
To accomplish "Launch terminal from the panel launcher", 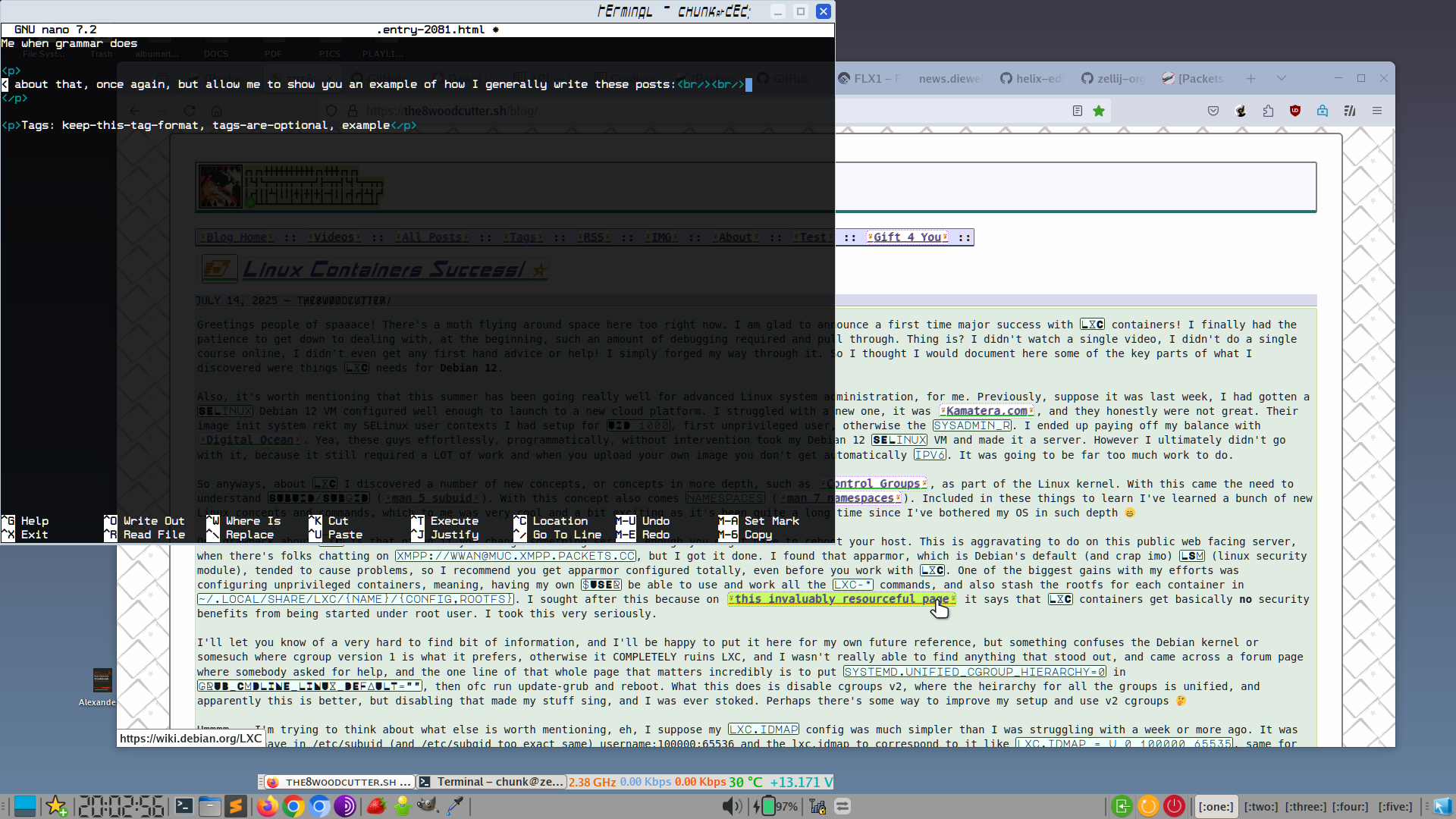I will pyautogui.click(x=184, y=806).
